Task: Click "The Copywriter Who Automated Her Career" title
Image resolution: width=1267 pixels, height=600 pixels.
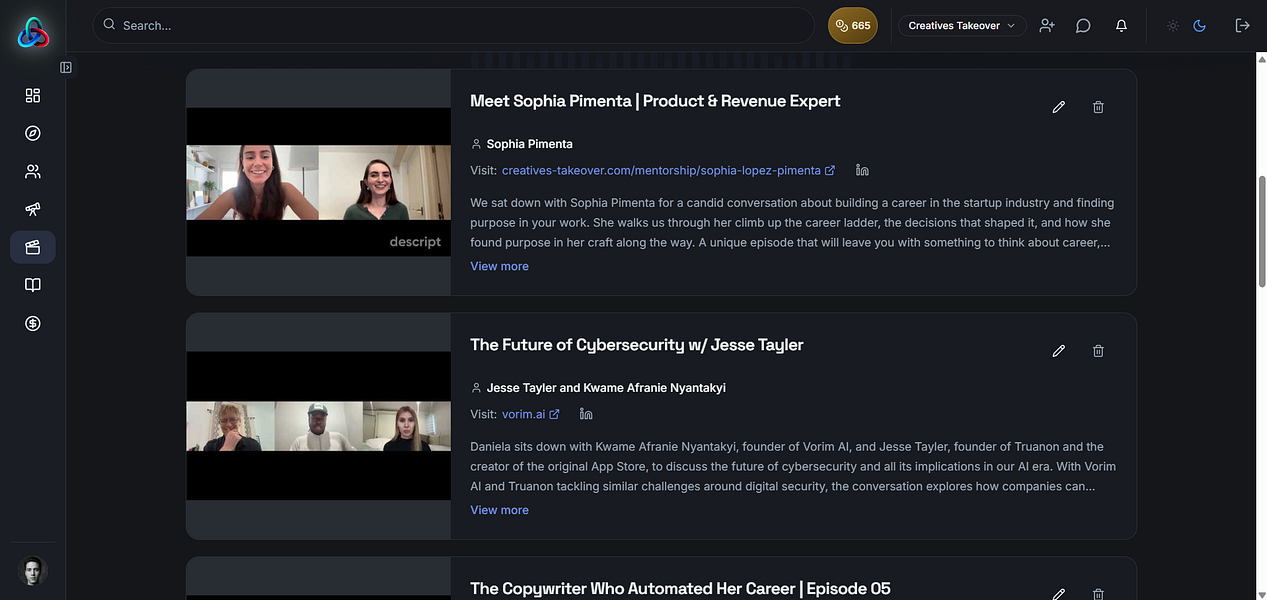Action: (x=680, y=589)
